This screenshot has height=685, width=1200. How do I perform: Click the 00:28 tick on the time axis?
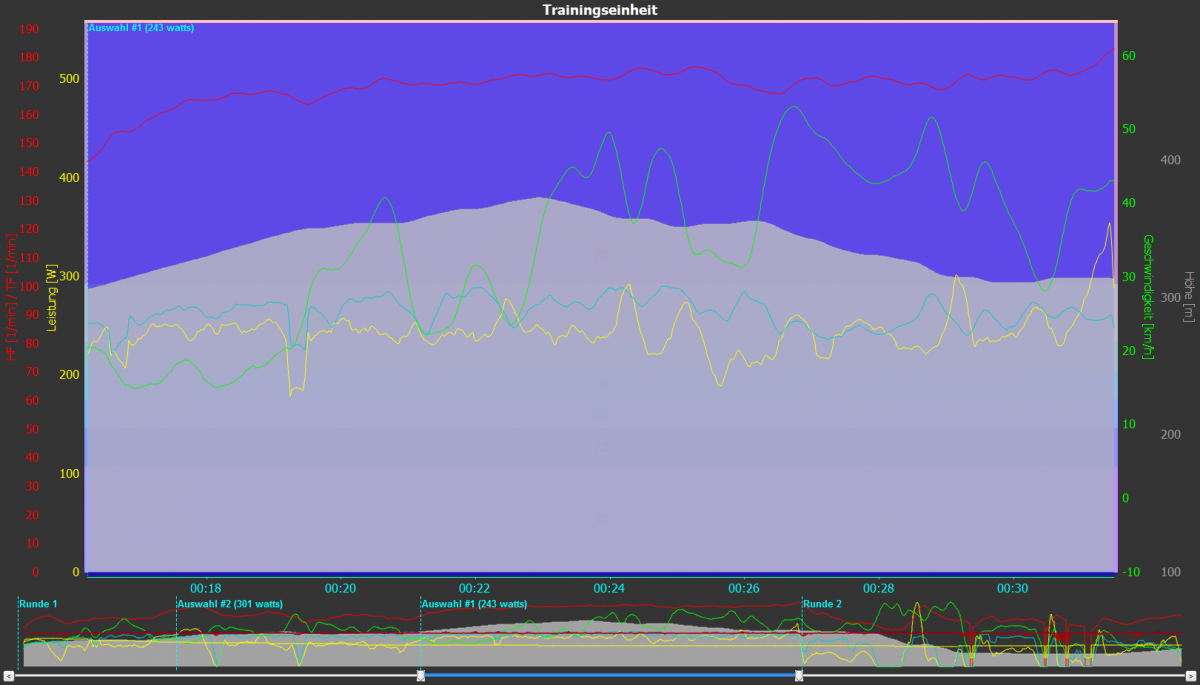click(x=878, y=588)
